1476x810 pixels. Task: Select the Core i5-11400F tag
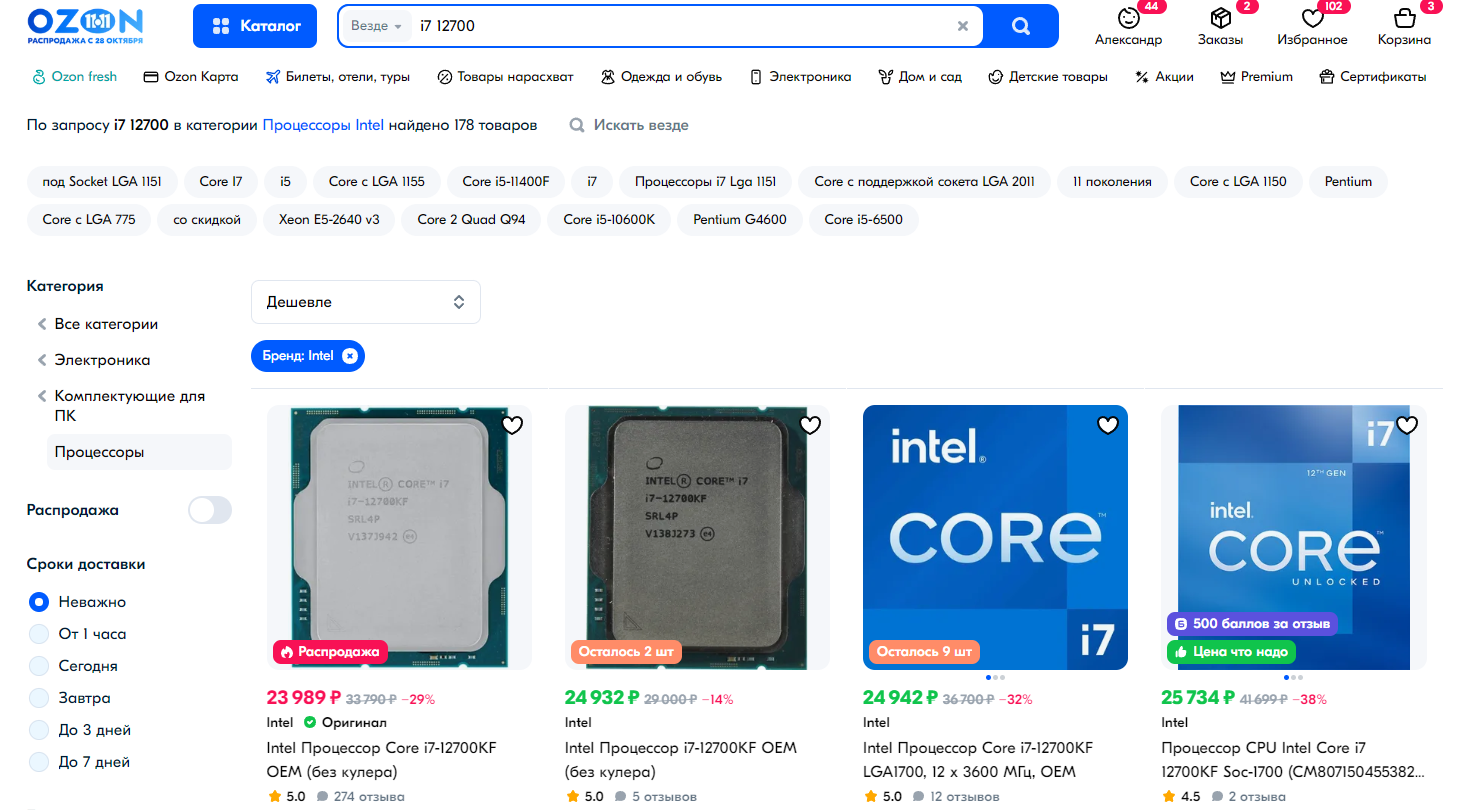(x=506, y=182)
